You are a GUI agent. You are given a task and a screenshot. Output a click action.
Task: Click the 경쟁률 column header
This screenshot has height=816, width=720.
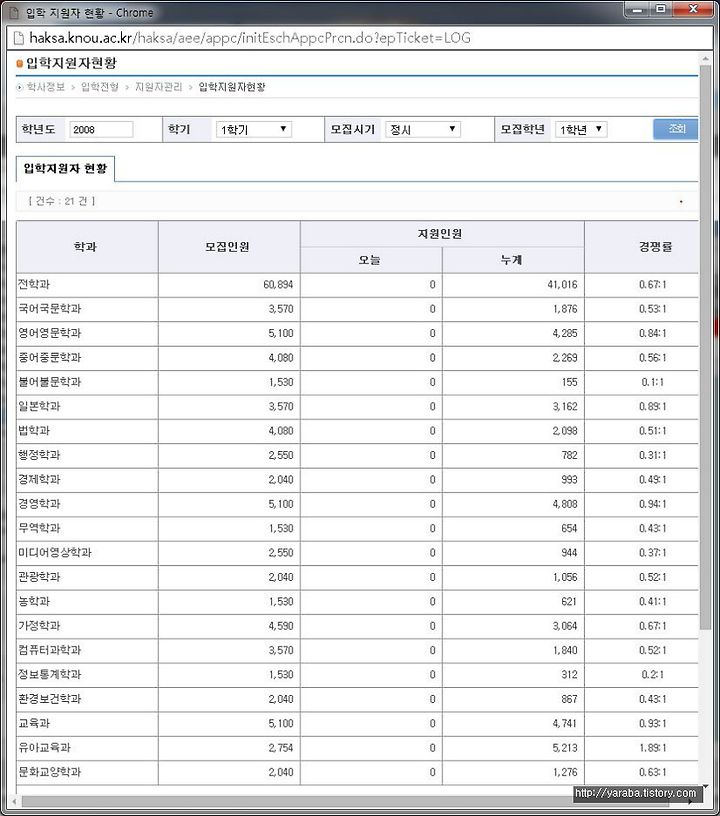[641, 247]
